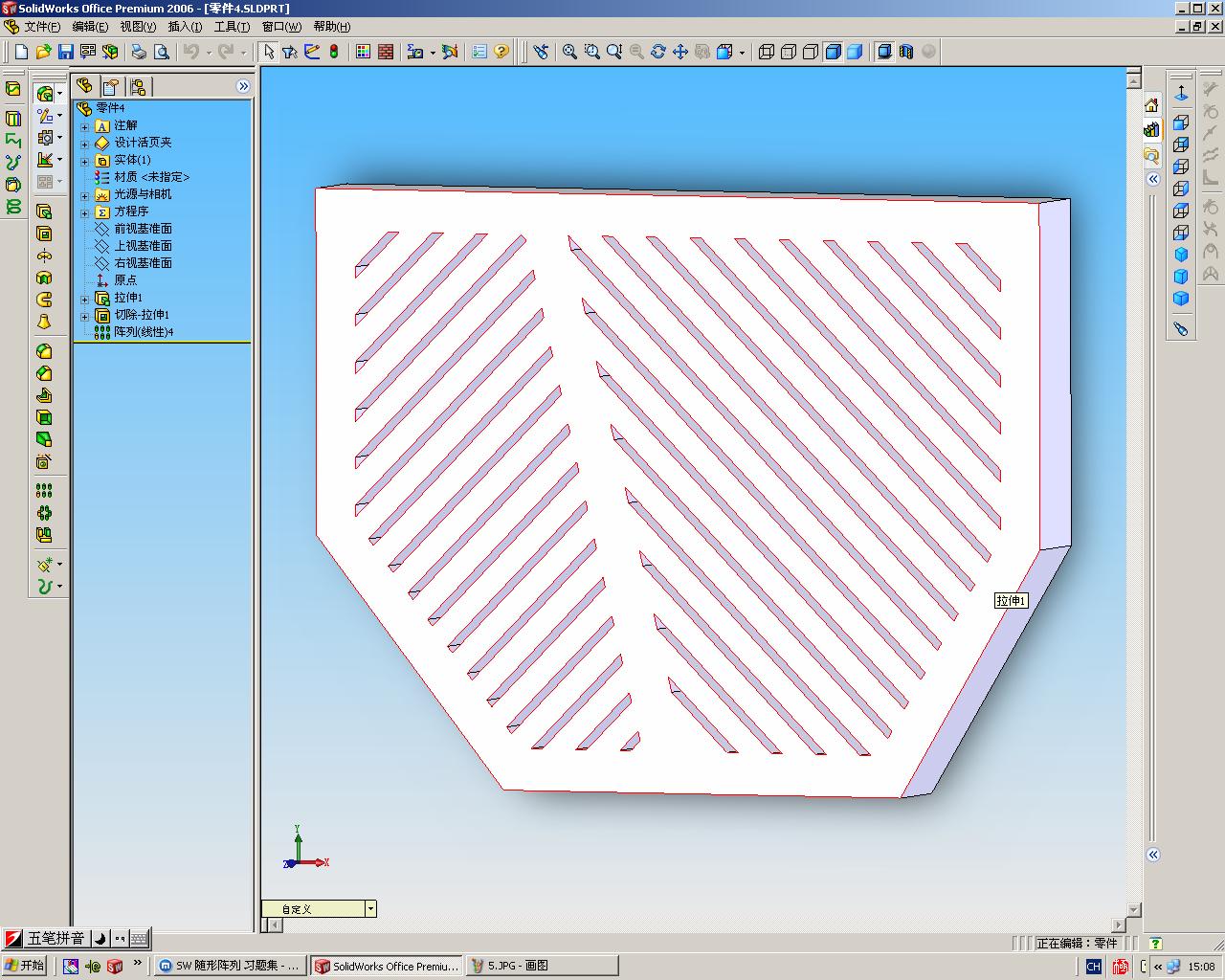Viewport: 1225px width, 980px height.
Task: Open the Sketch toolbar dropdown arrow
Action: pos(59,116)
